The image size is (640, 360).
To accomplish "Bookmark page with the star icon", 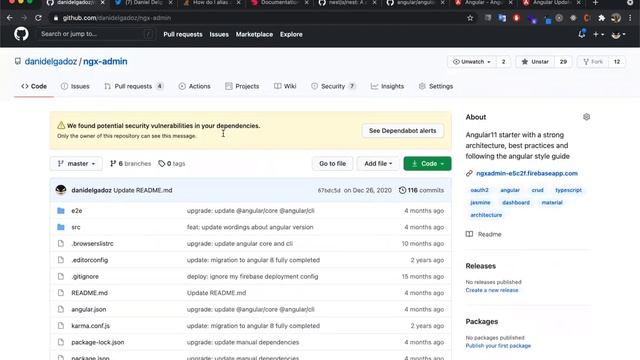I will pos(470,18).
